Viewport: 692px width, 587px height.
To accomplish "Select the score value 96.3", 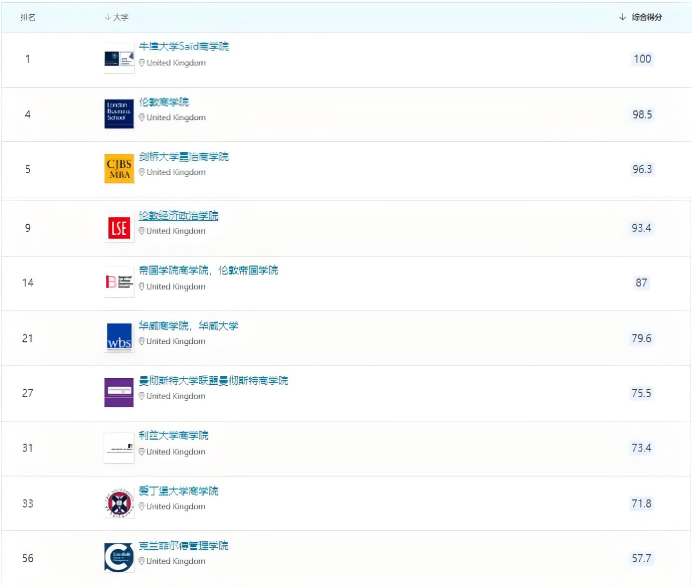I will pos(642,169).
